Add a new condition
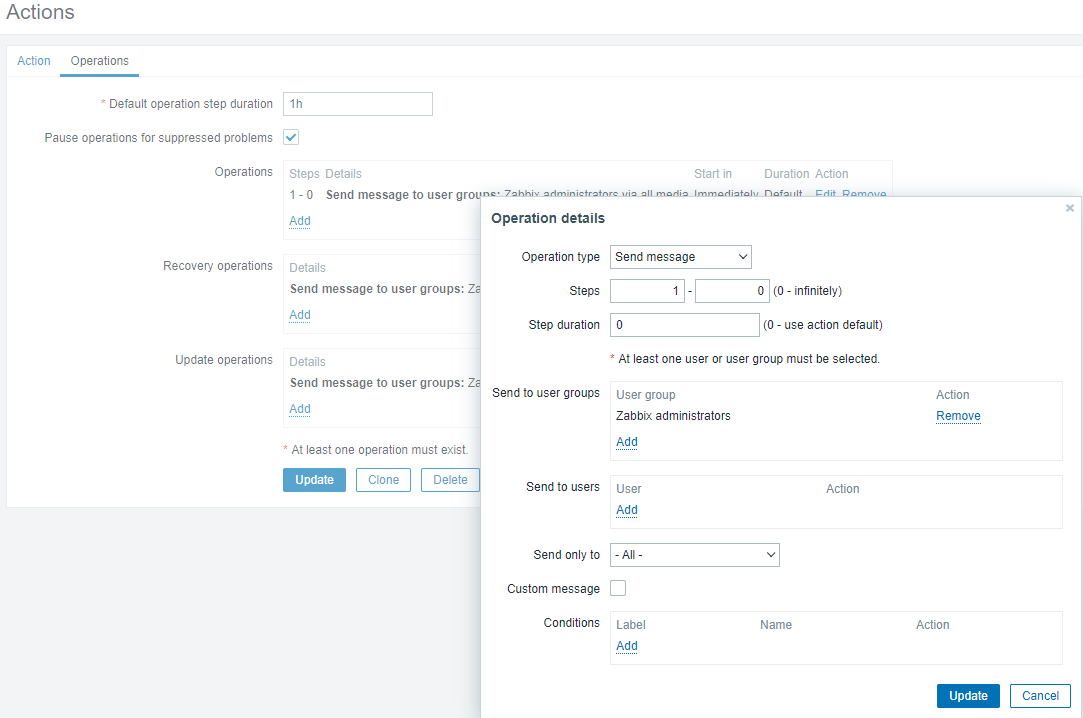The height and width of the screenshot is (718, 1083). (x=627, y=646)
